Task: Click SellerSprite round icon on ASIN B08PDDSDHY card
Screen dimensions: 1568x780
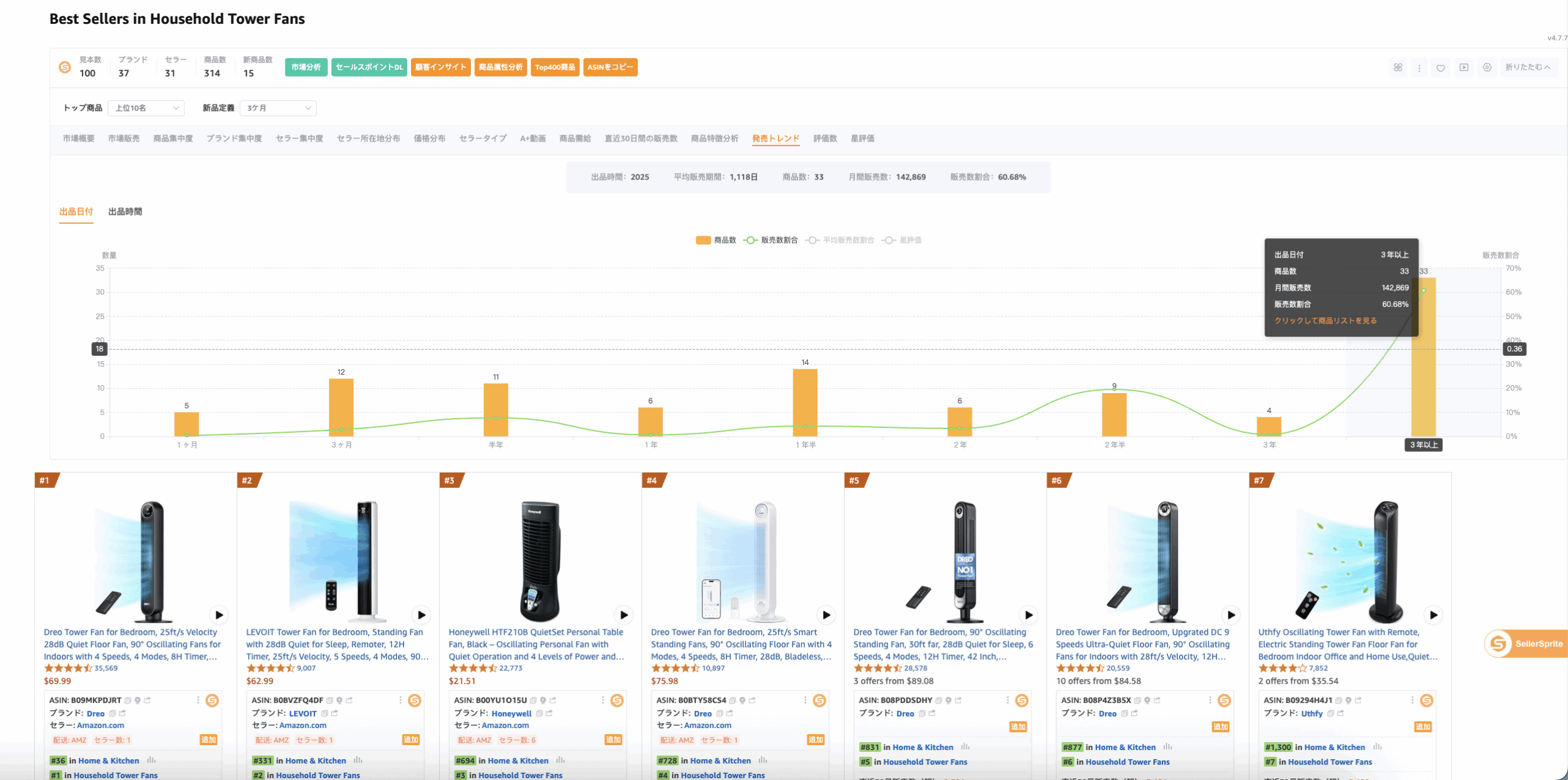Action: 1022,700
